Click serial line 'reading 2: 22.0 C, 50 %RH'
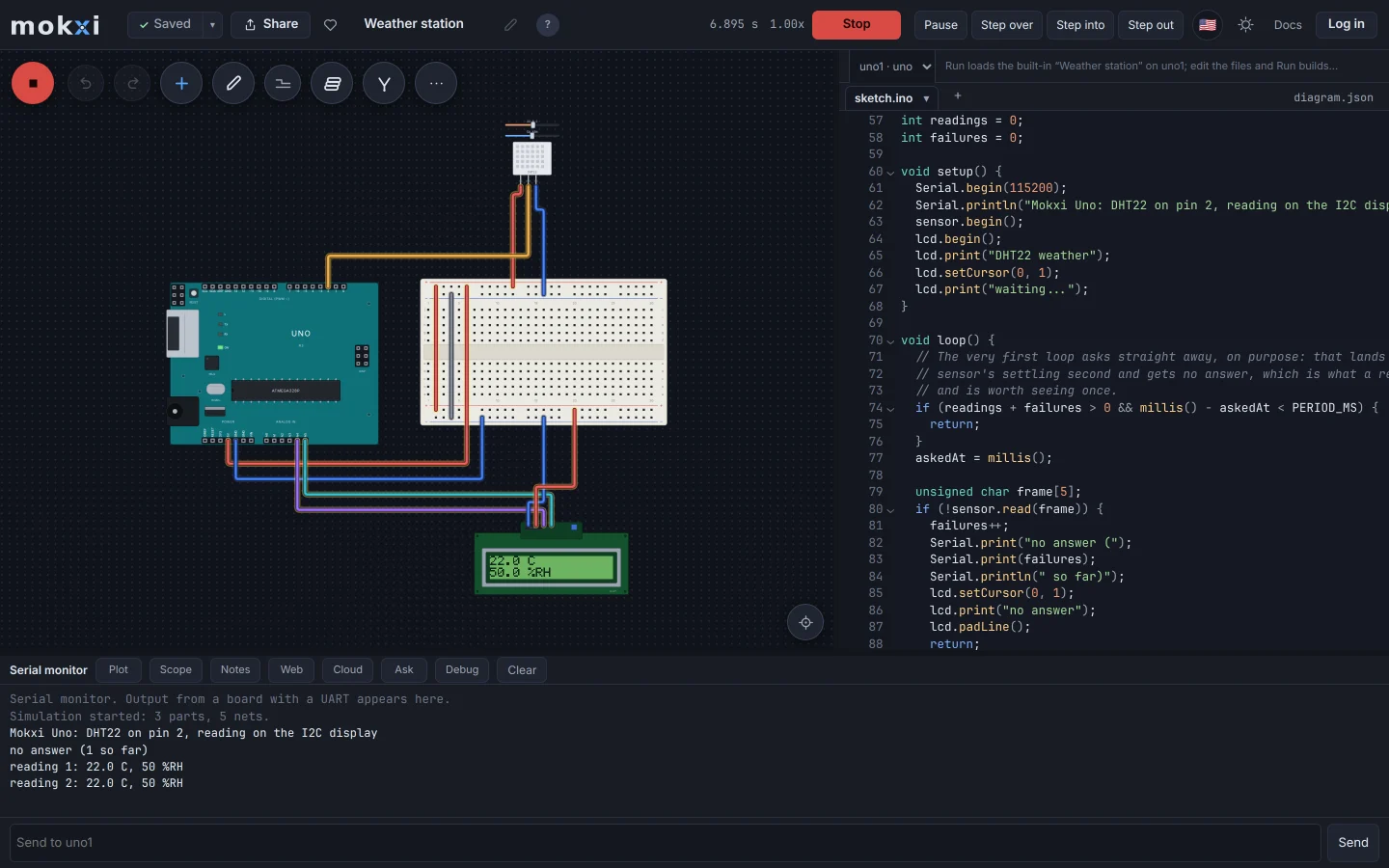1389x868 pixels. [96, 784]
